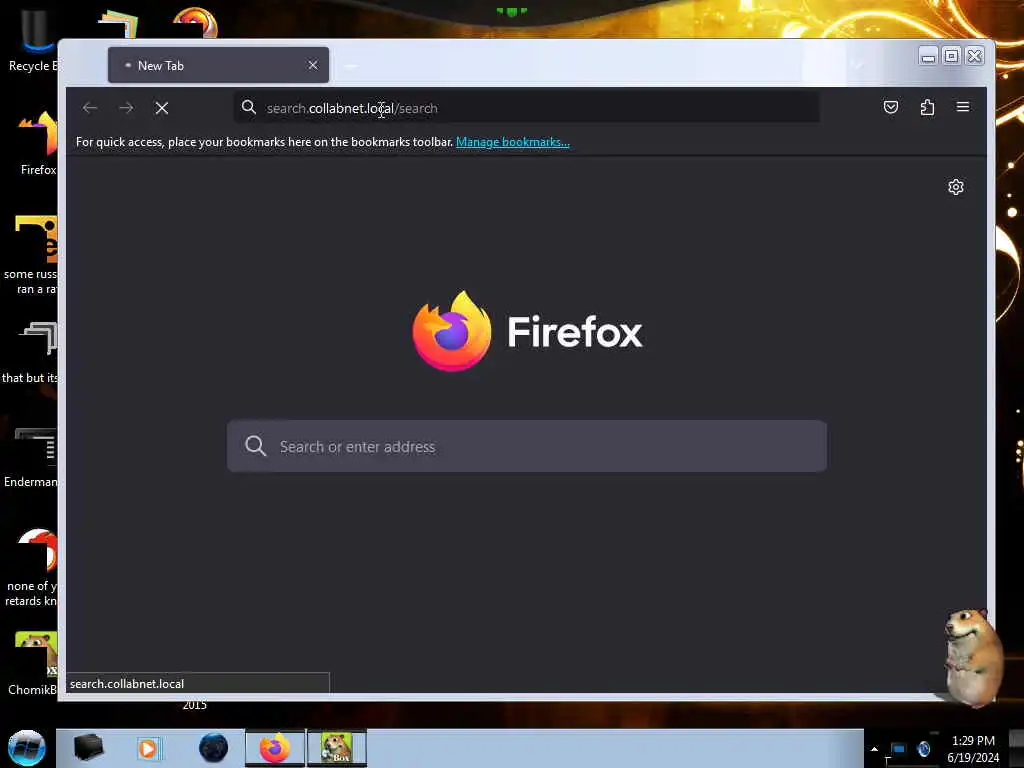
Task: Open the Extensions puzzle icon
Action: tap(927, 107)
